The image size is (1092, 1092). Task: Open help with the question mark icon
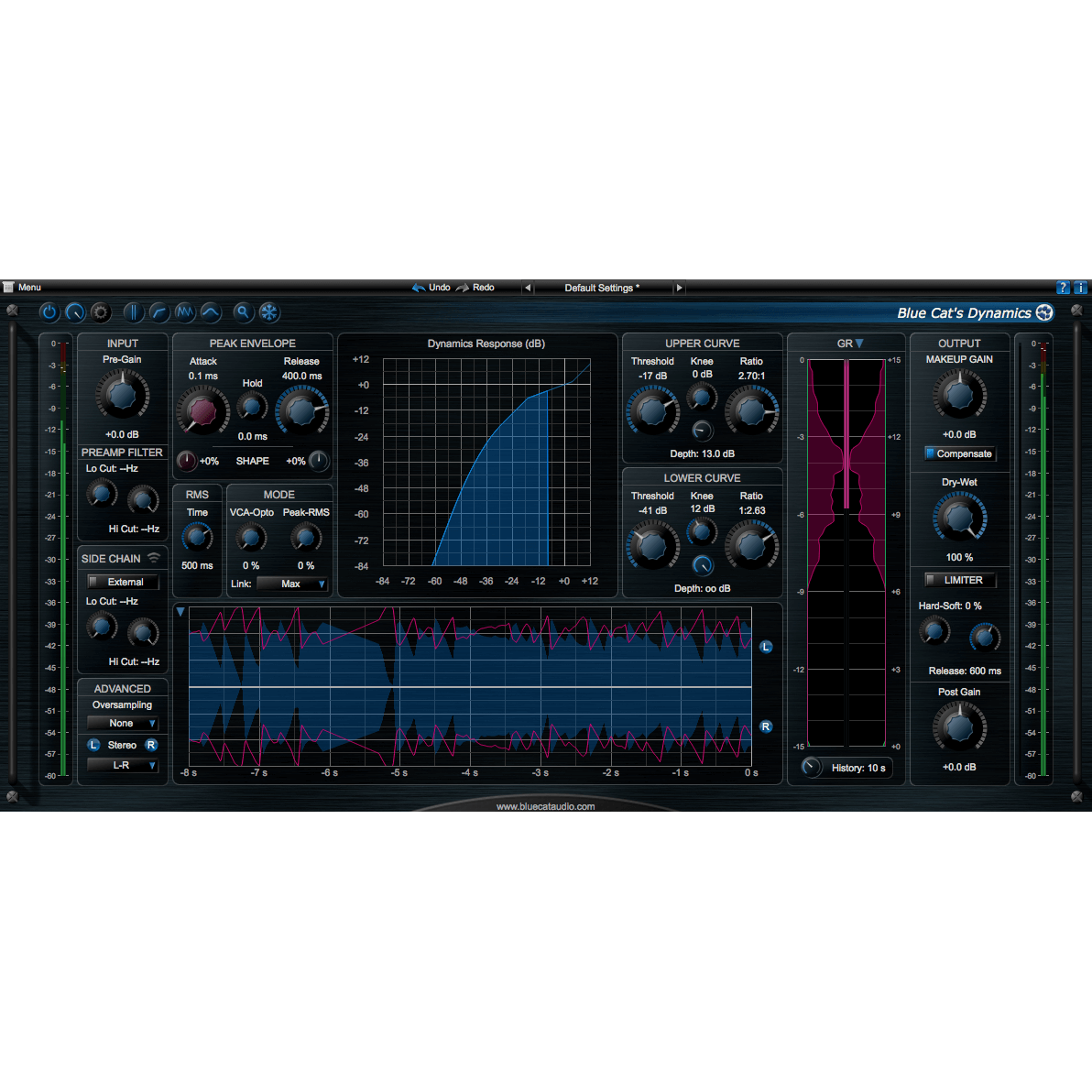(1063, 288)
